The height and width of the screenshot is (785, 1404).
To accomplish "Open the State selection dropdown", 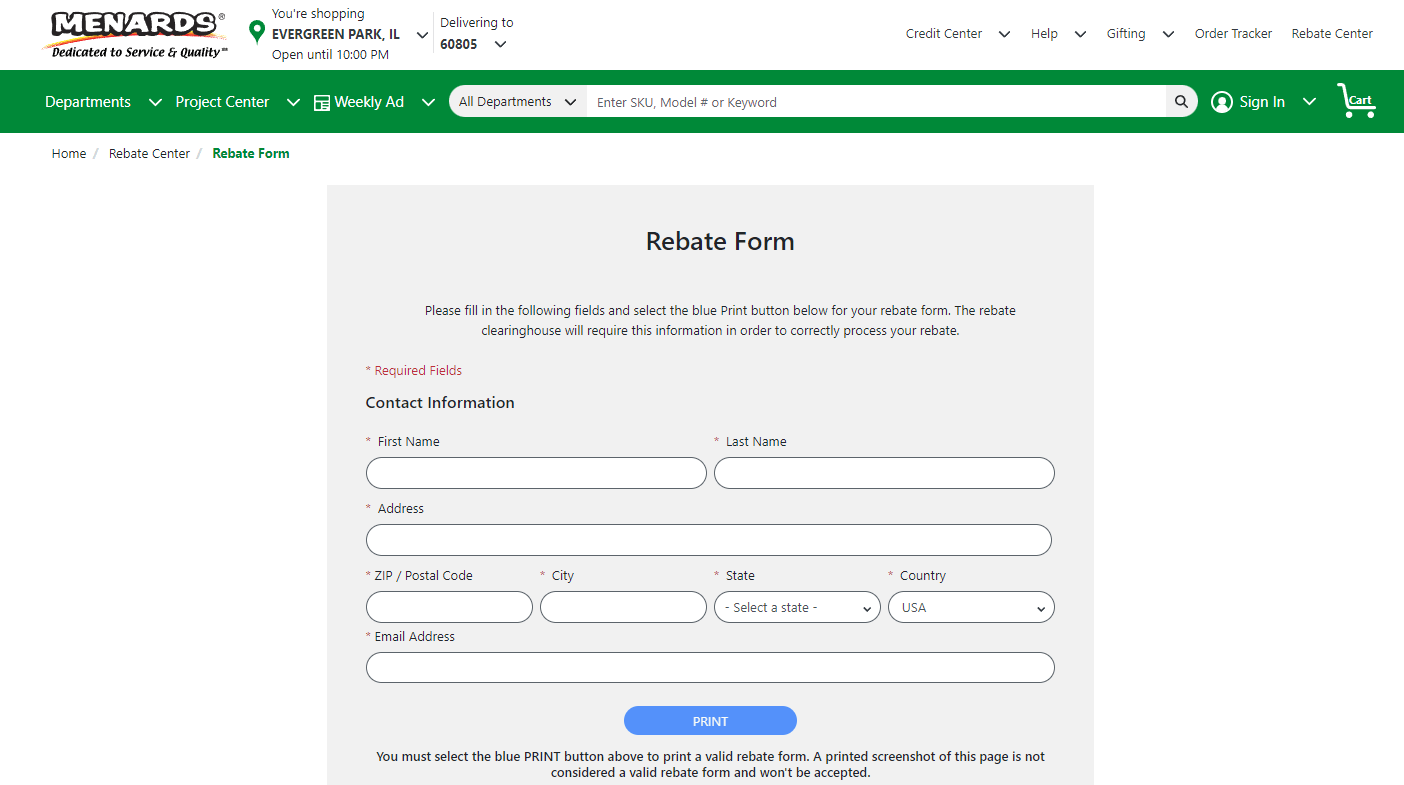I will (x=797, y=607).
